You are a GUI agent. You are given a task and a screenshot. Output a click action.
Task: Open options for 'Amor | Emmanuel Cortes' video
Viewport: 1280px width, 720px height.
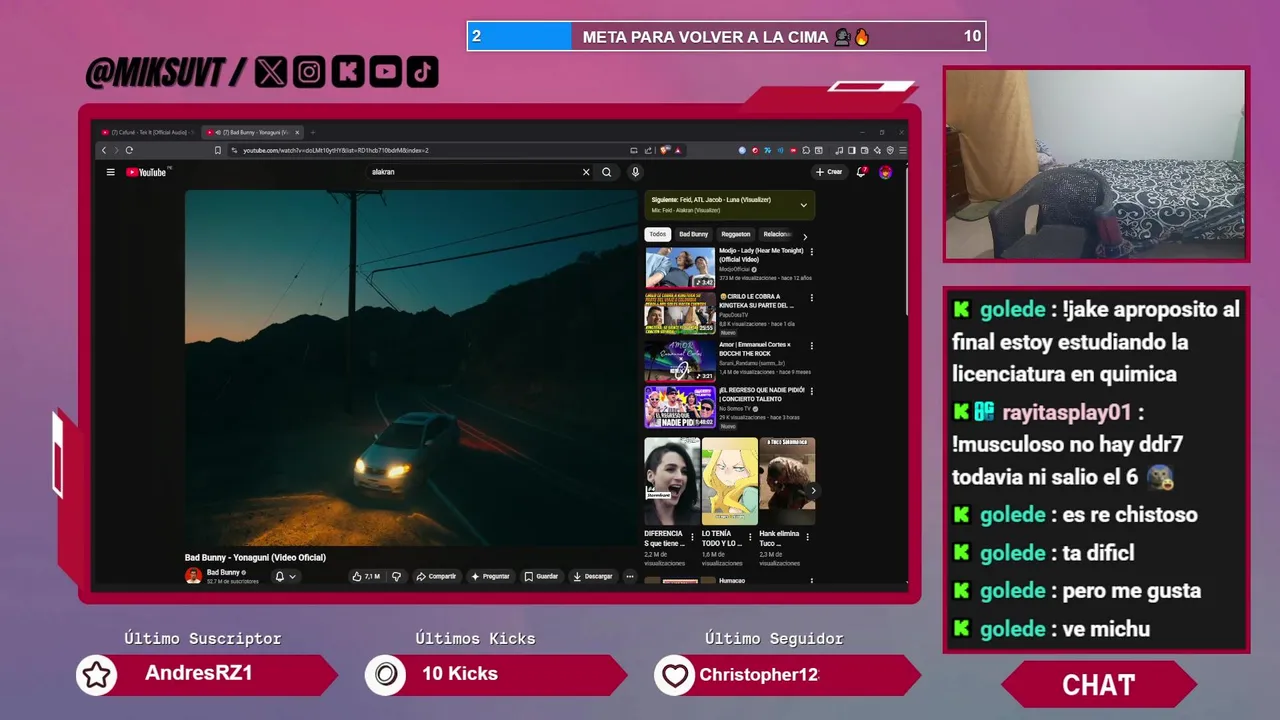click(811, 345)
